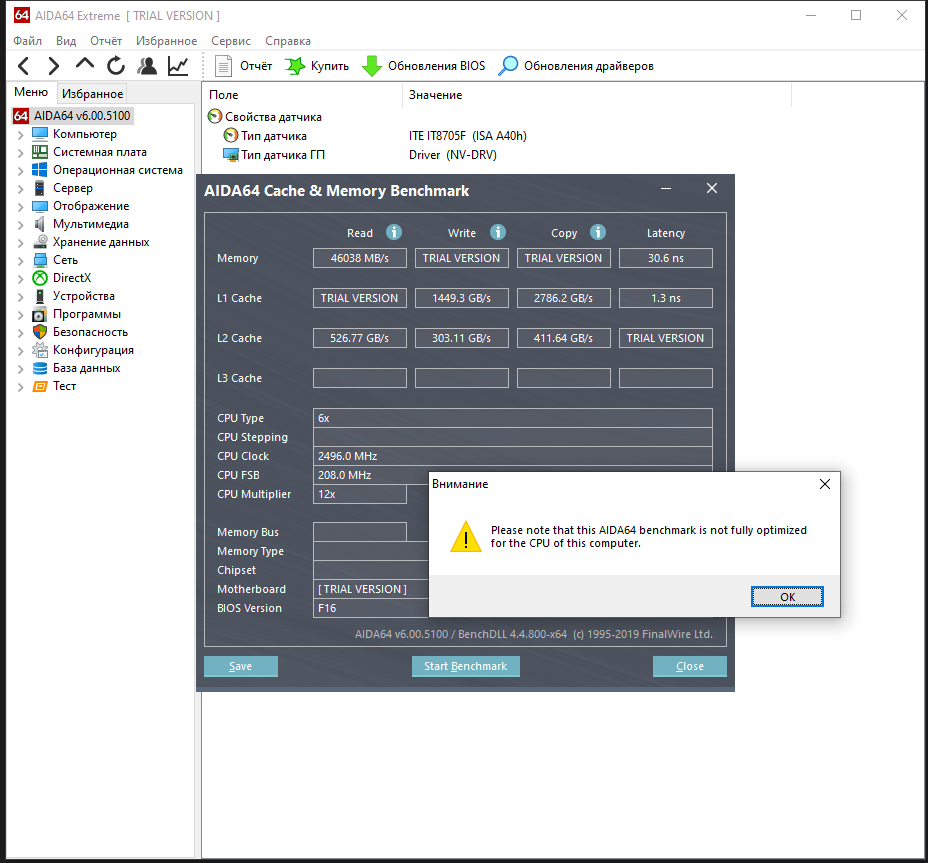Click the Copy info icon

point(598,232)
